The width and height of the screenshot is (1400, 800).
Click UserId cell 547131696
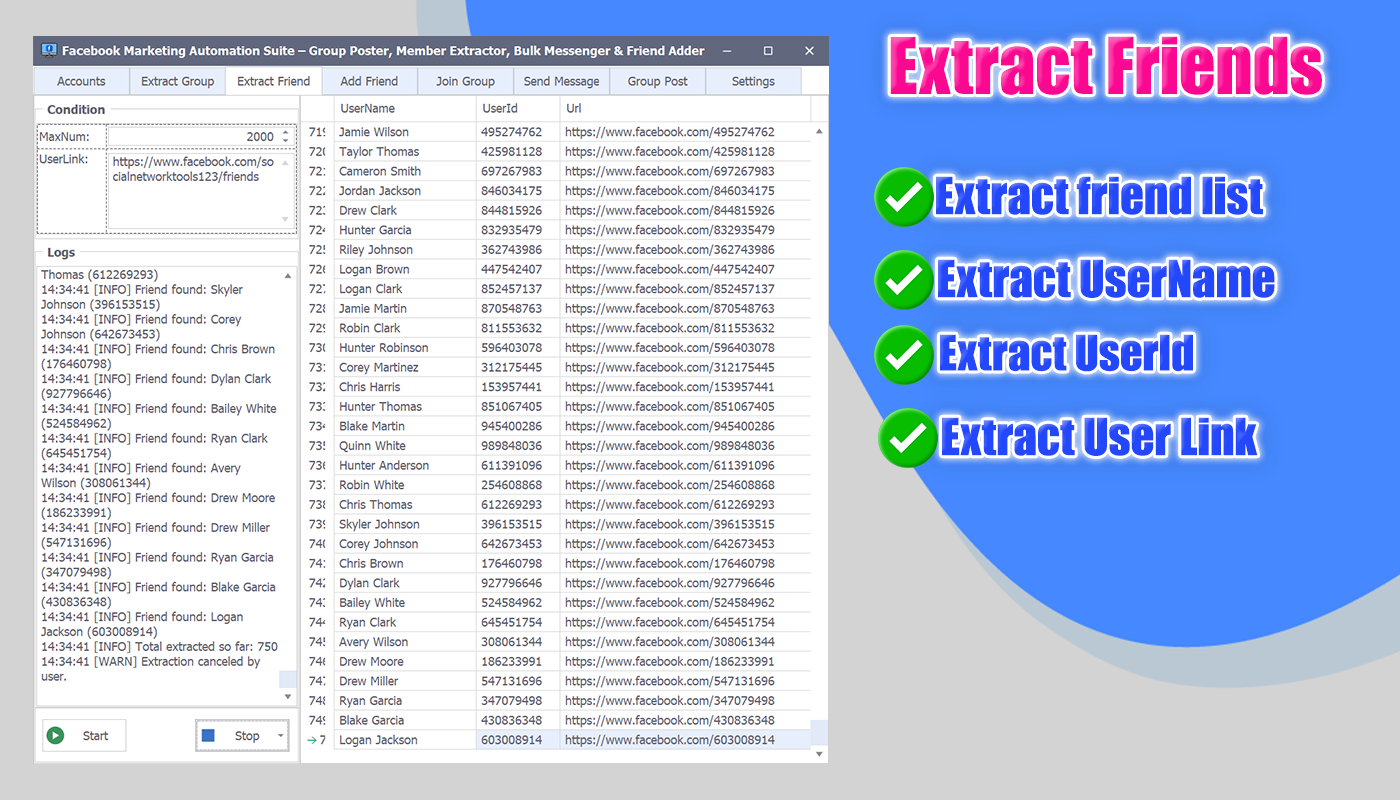518,681
